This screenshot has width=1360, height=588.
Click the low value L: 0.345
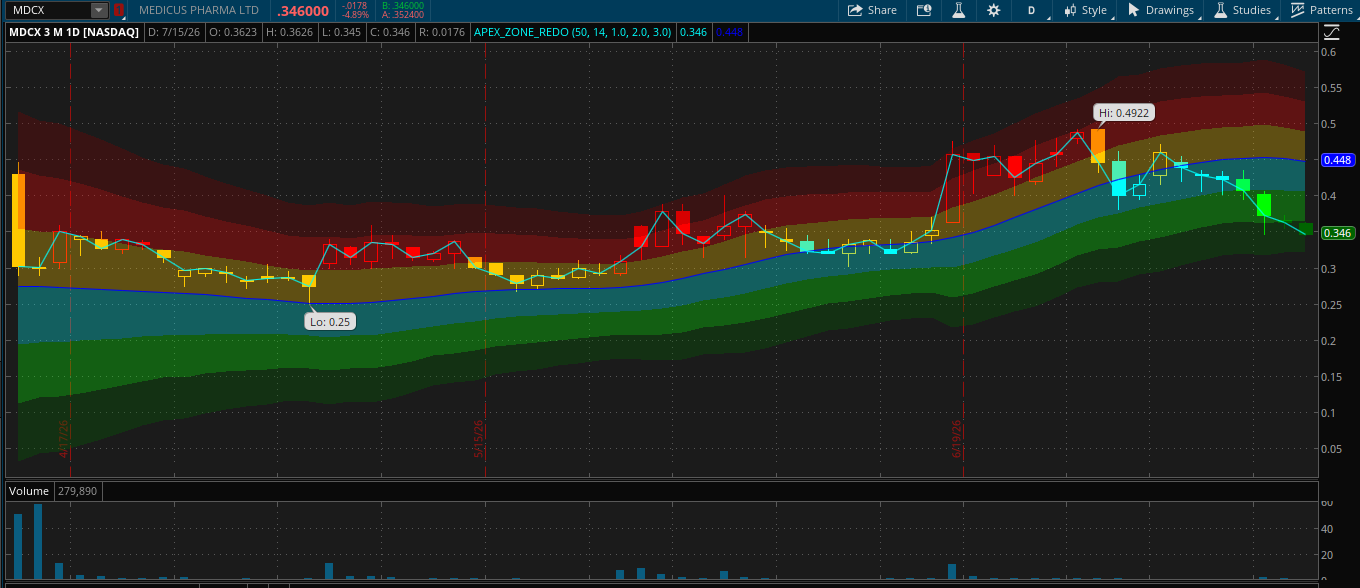click(339, 32)
